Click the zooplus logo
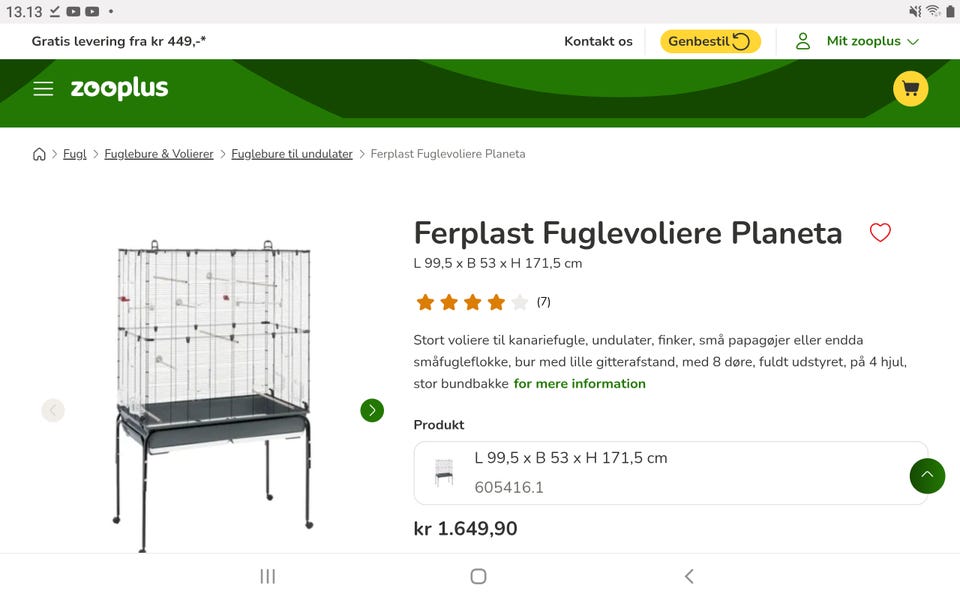This screenshot has height=600, width=960. [119, 89]
